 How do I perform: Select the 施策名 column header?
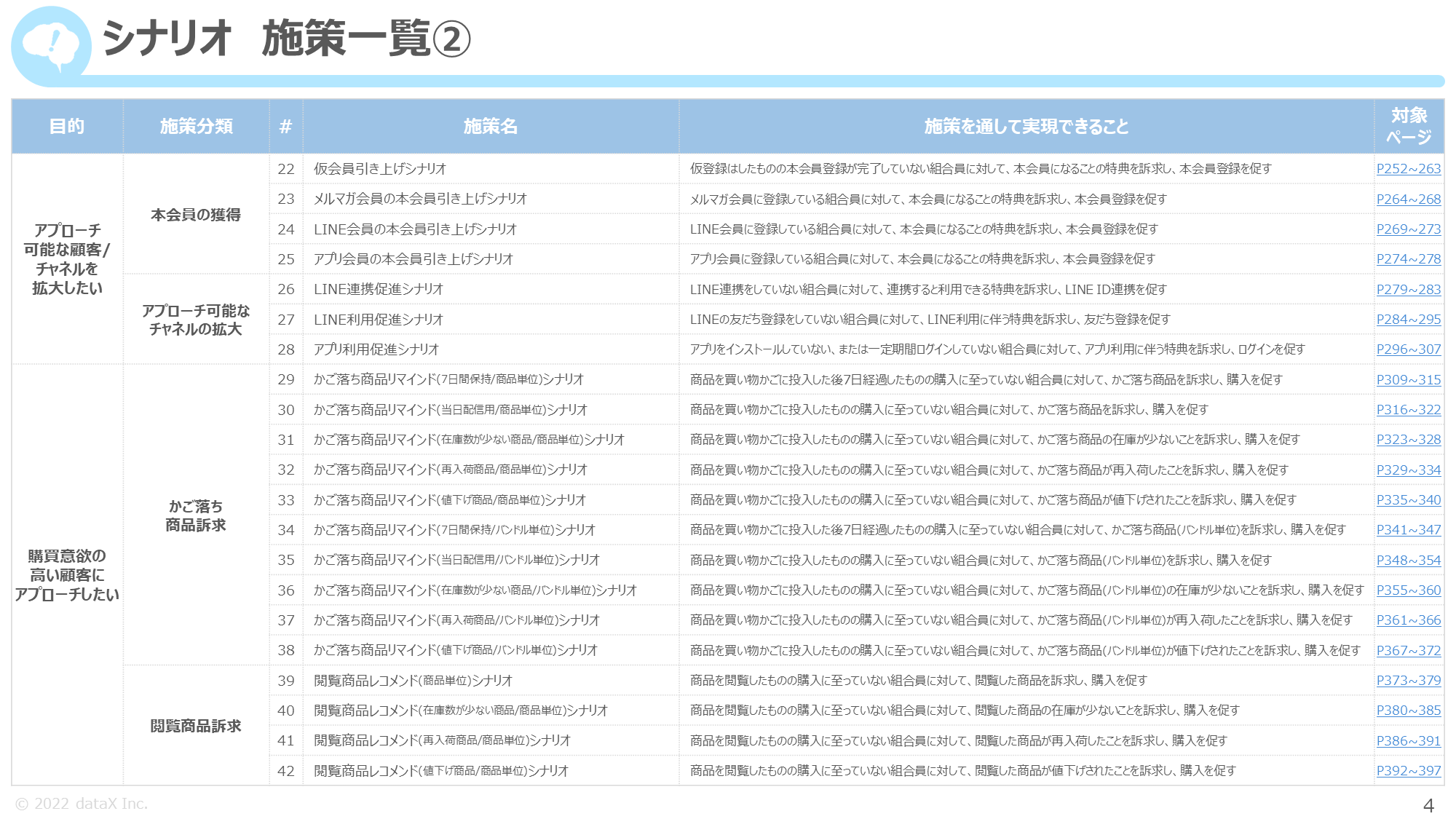[491, 126]
